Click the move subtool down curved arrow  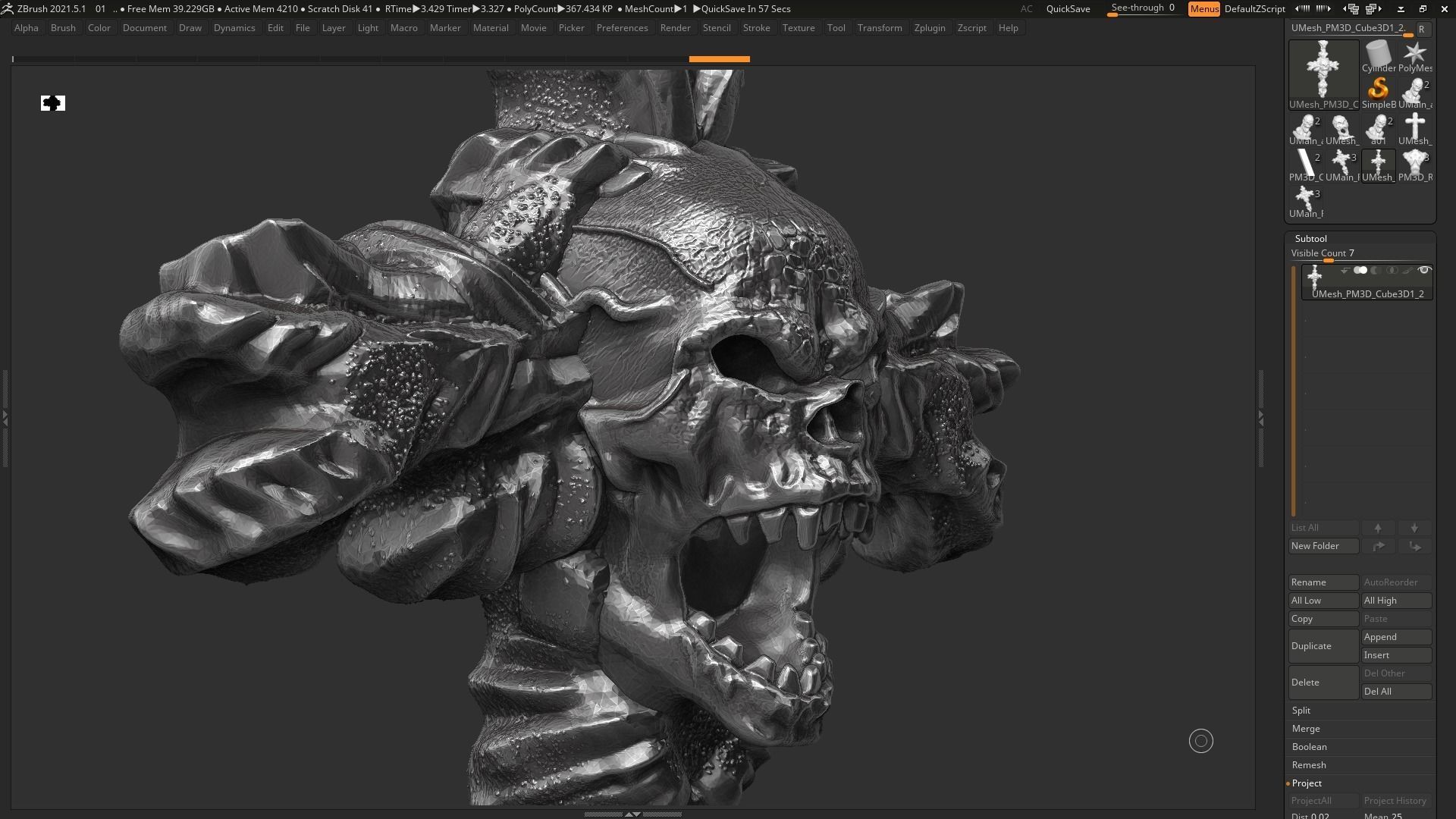[x=1414, y=546]
